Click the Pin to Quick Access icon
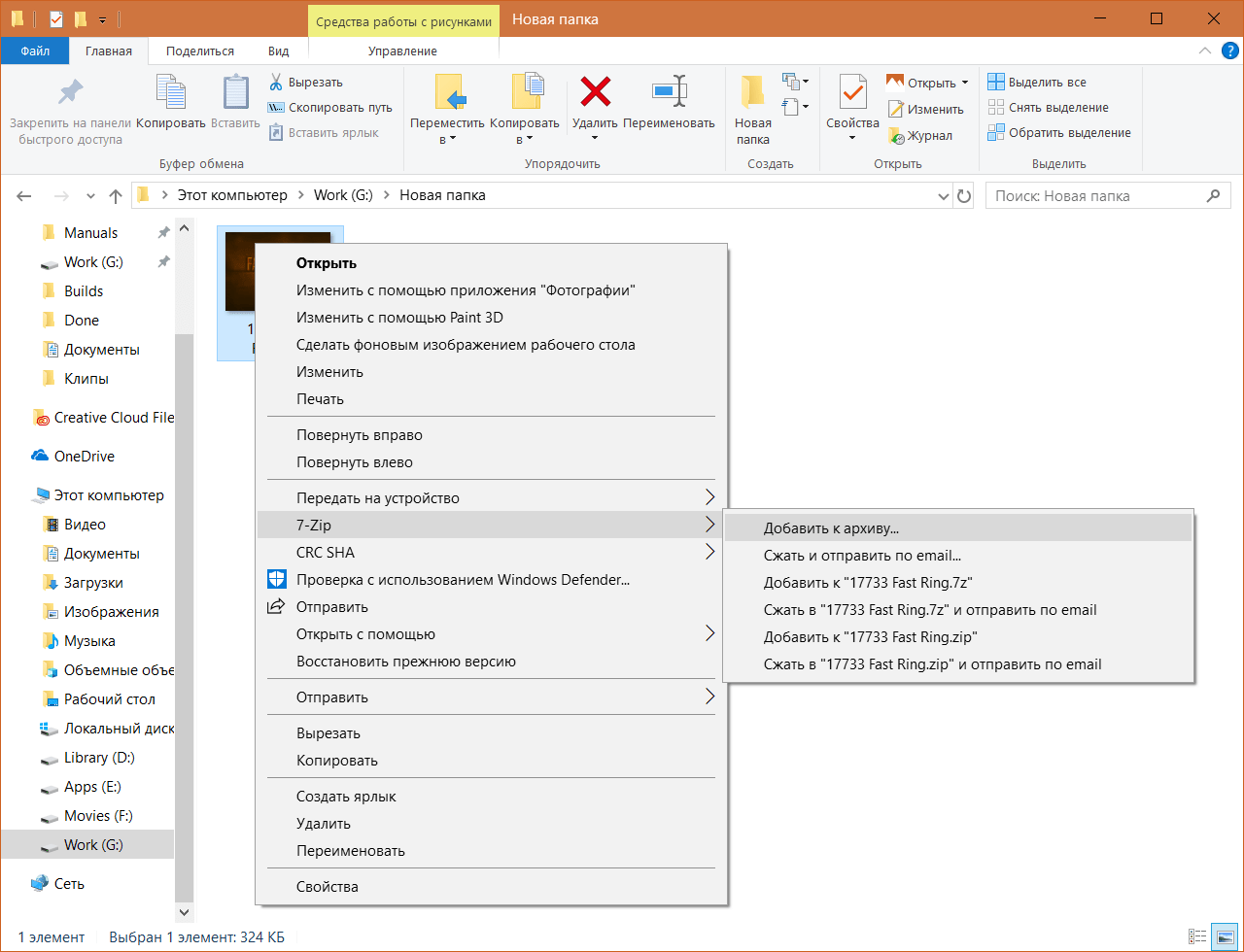 point(70,93)
